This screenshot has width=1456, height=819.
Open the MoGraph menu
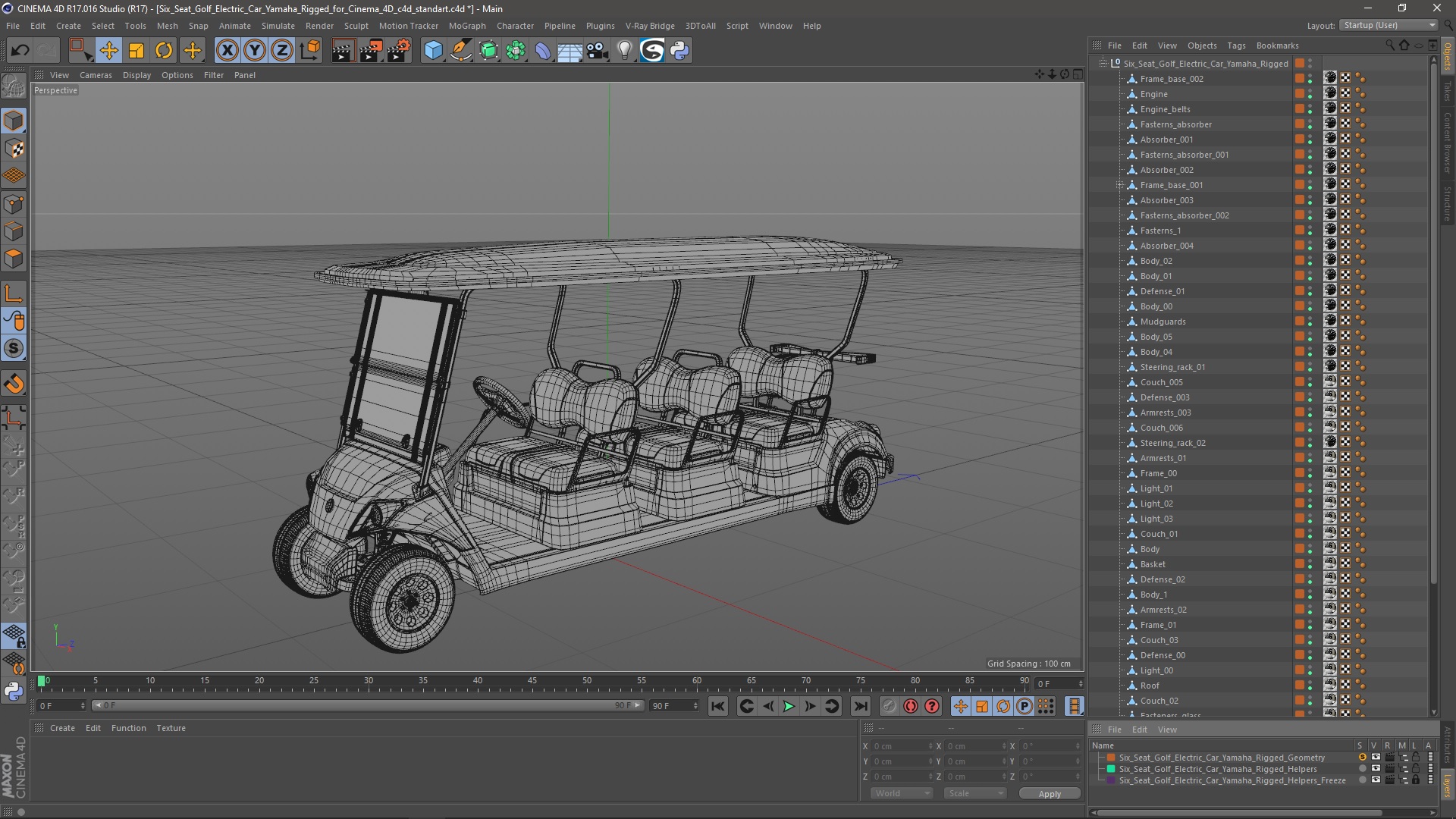[x=467, y=26]
